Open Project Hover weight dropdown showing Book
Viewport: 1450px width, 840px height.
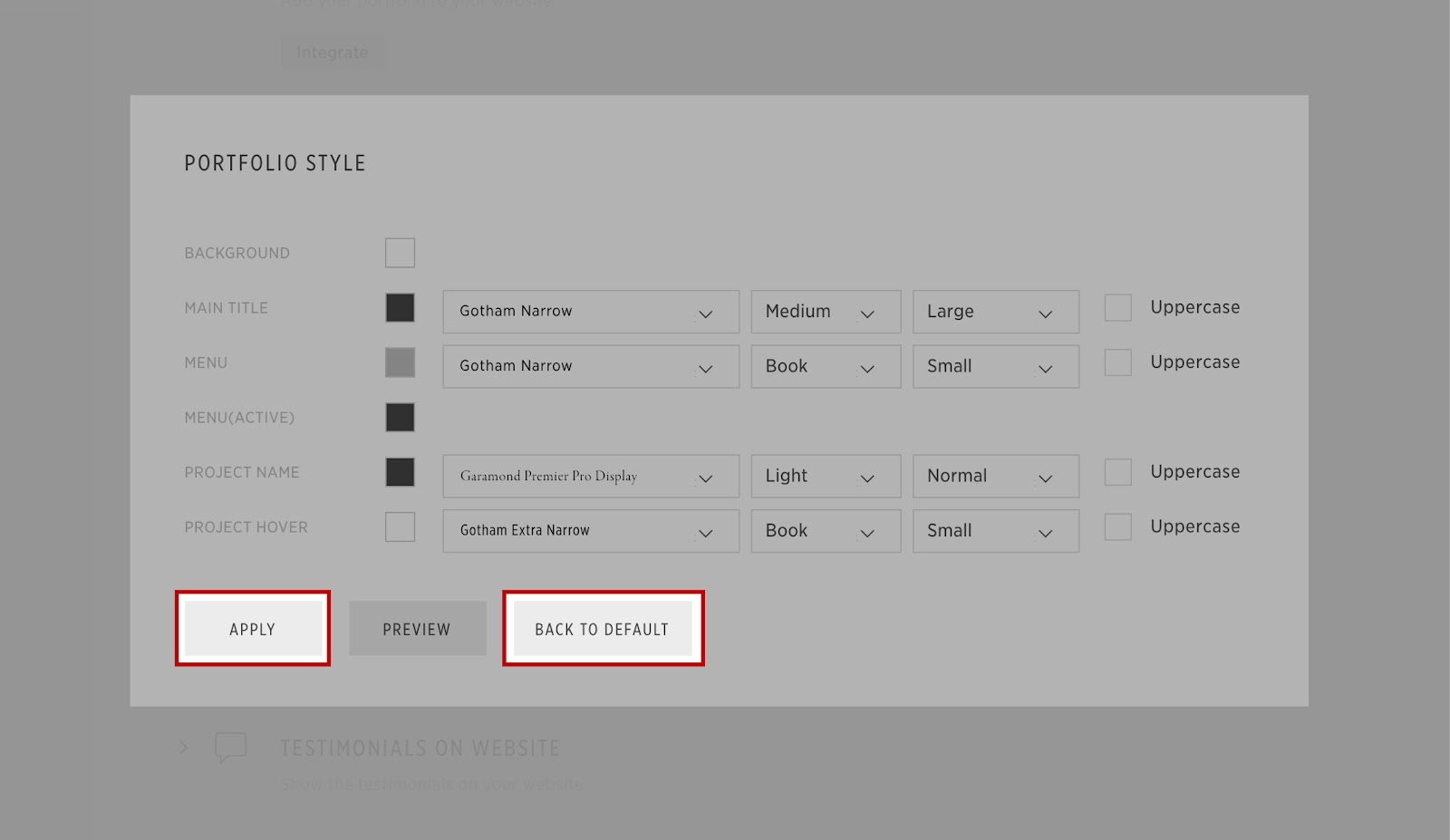tap(826, 531)
